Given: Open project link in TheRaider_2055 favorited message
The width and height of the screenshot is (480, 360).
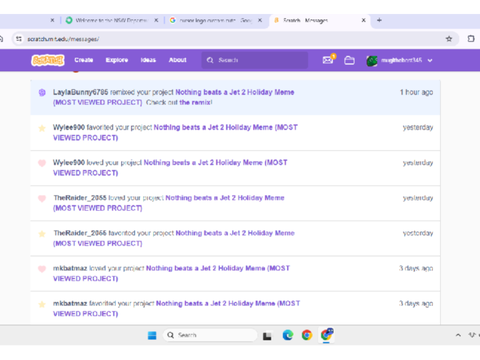Looking at the screenshot, I should pos(174,238).
